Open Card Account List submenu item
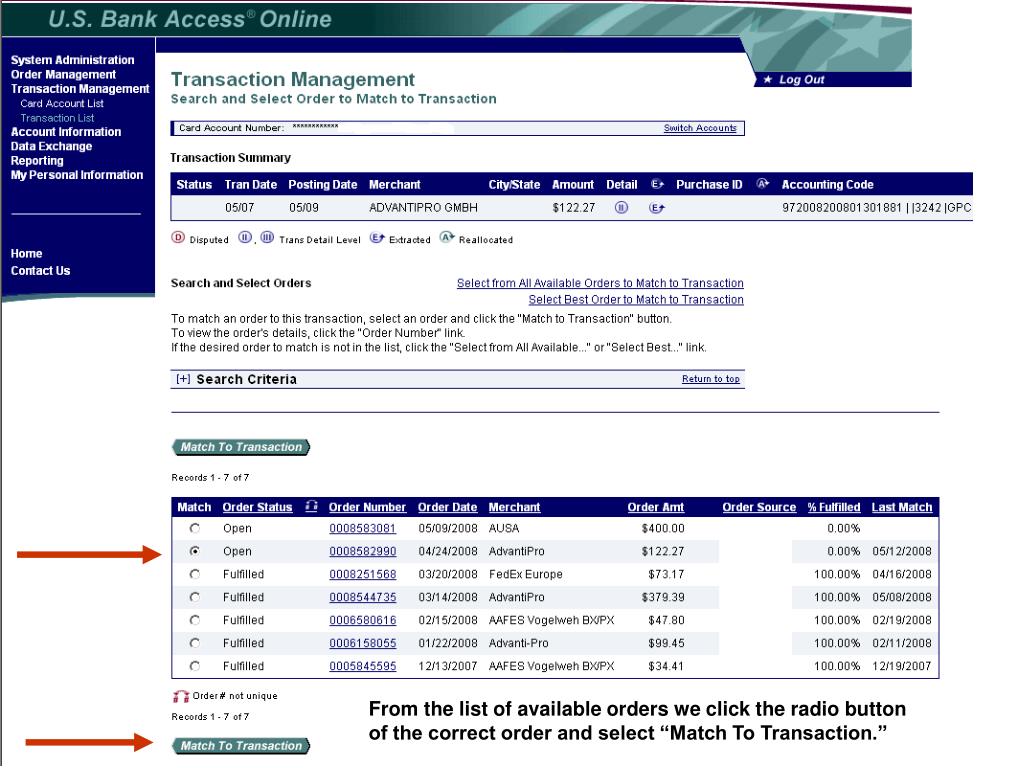The height and width of the screenshot is (768, 1024). (x=62, y=103)
